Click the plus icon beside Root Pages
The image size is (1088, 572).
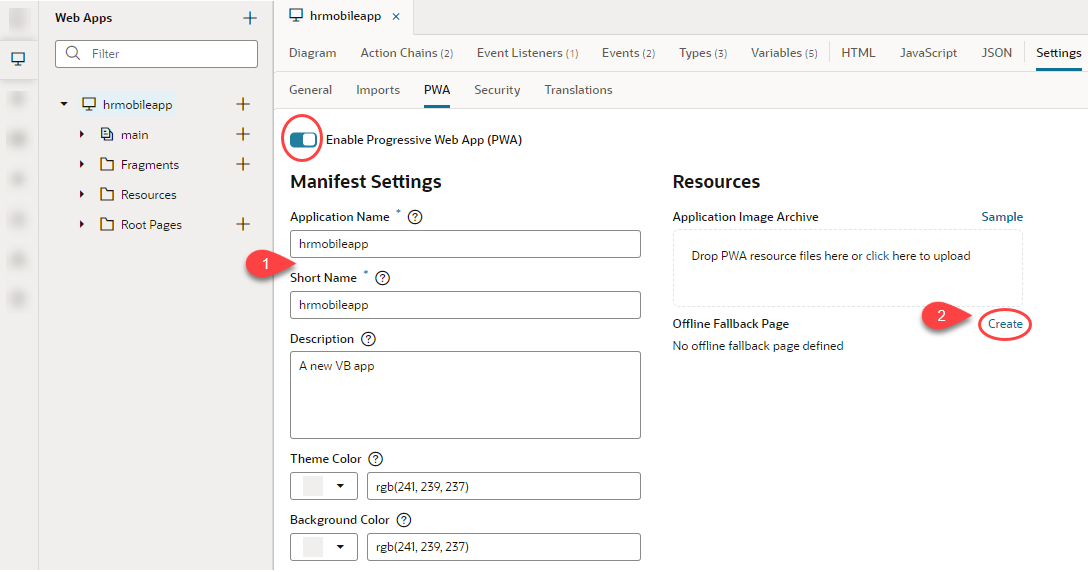point(243,224)
